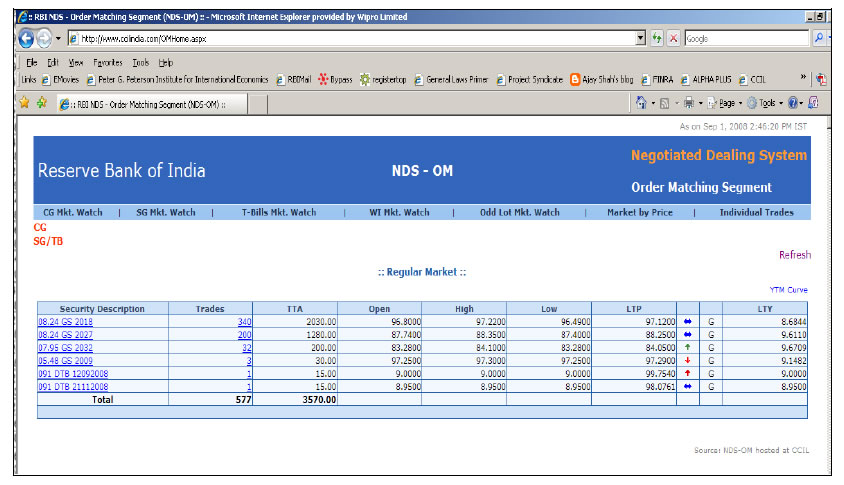Open the YTM Curve link

coord(788,290)
